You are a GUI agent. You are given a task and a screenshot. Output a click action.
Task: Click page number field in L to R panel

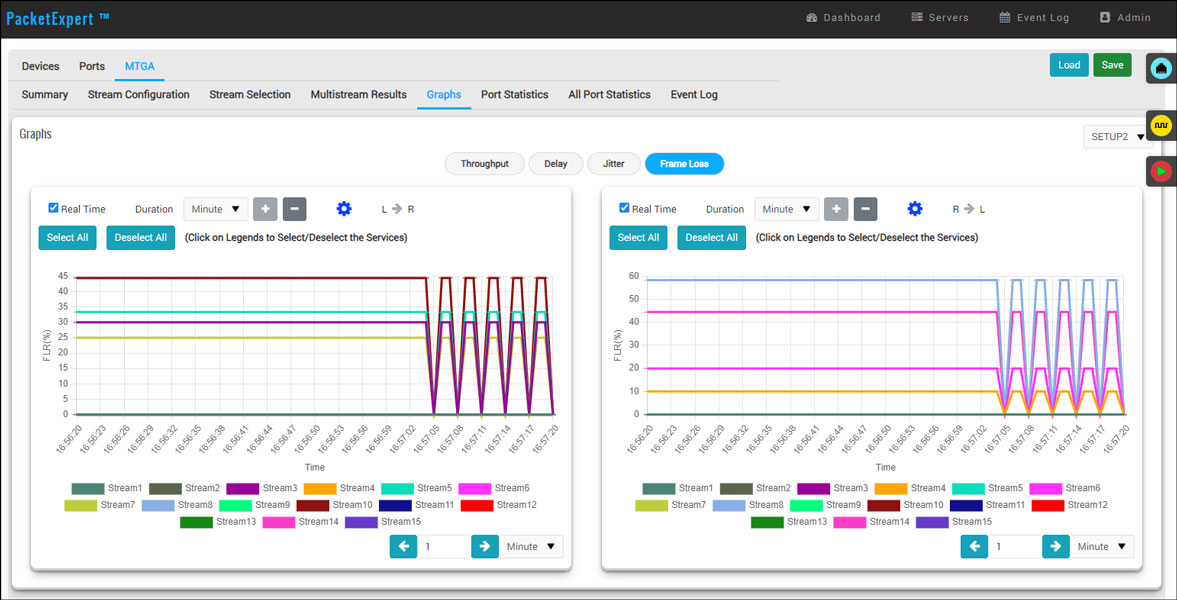point(444,547)
